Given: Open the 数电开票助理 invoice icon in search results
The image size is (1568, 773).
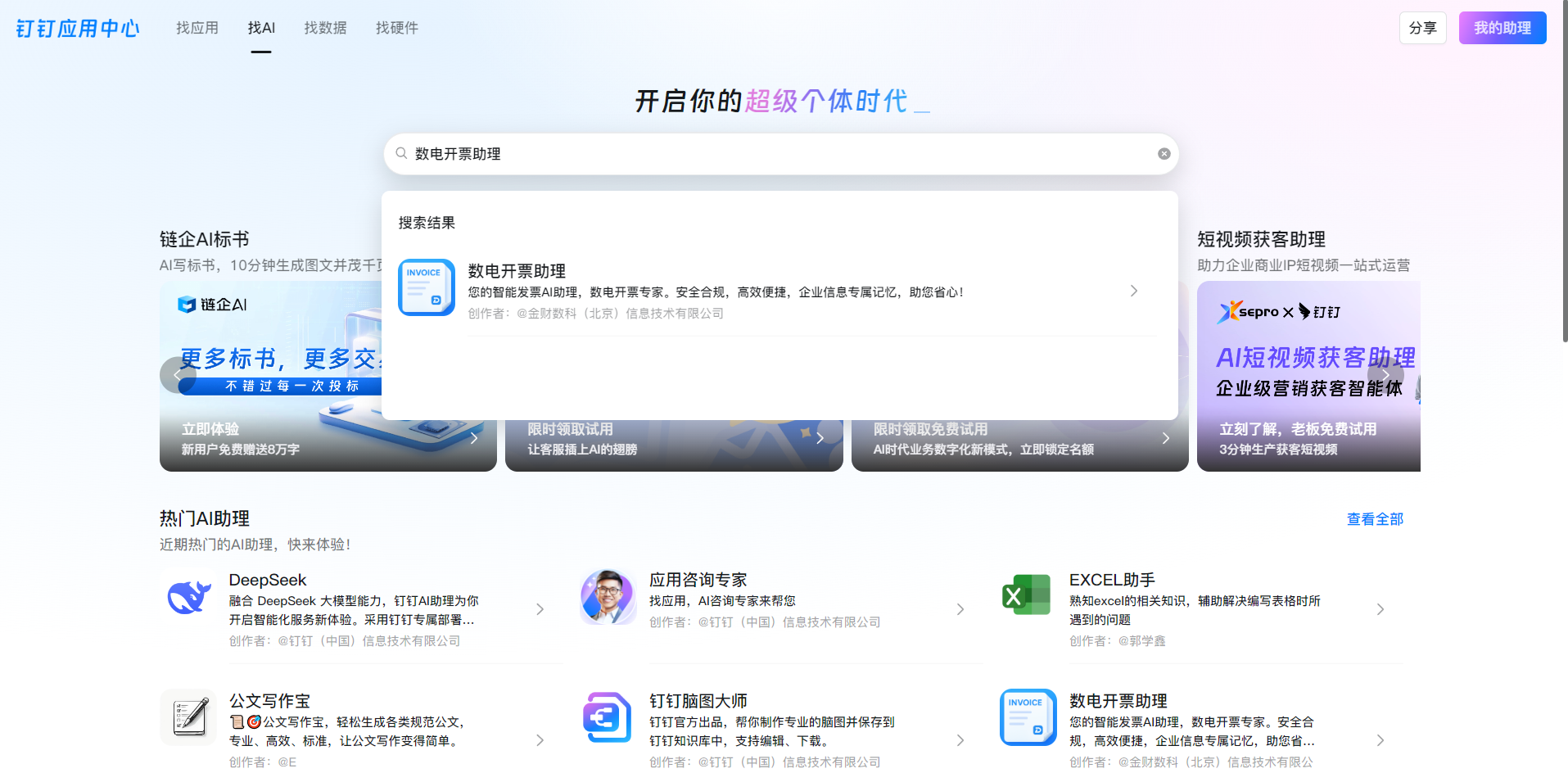Looking at the screenshot, I should click(427, 287).
